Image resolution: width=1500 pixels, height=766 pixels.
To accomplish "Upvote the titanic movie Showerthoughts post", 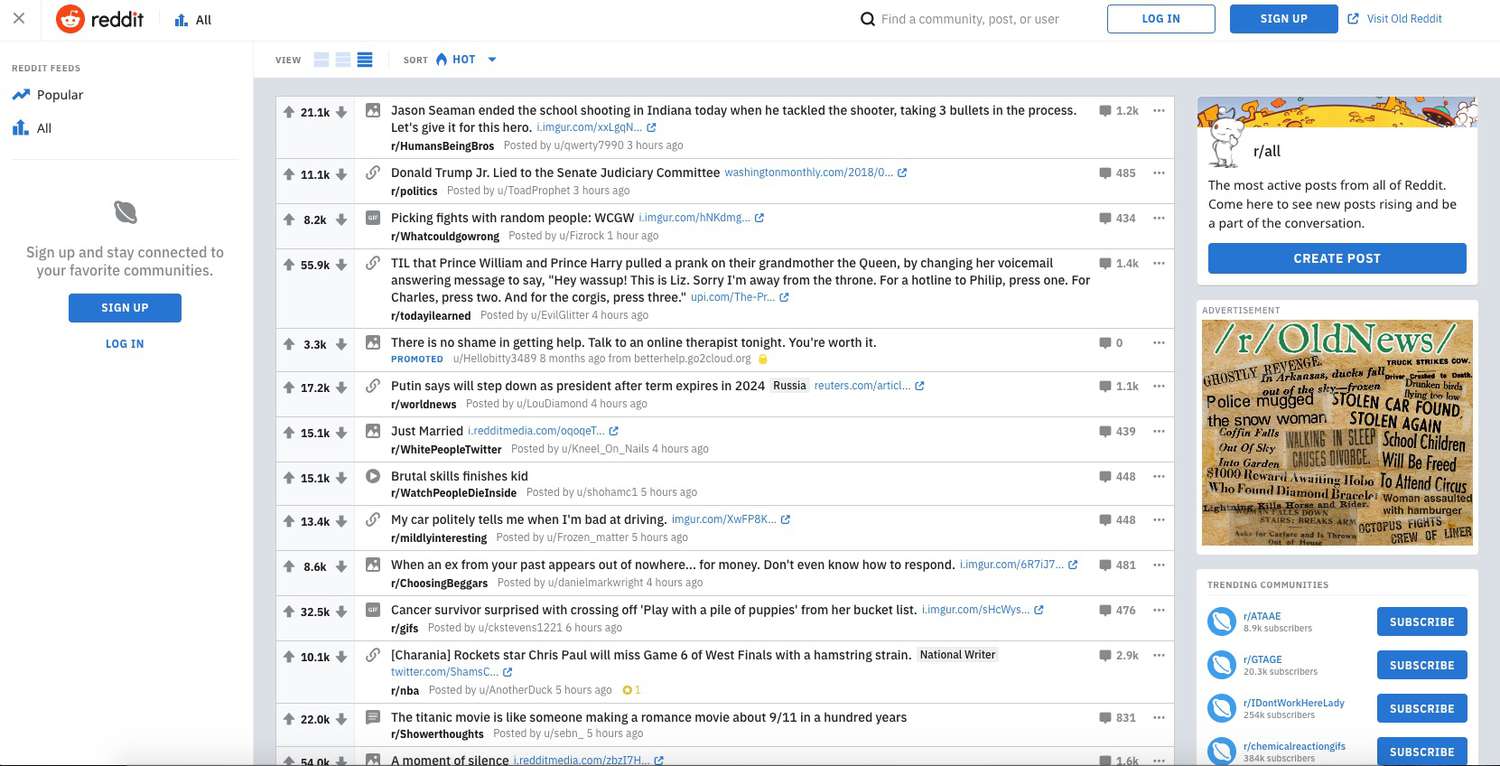I will pos(289,720).
